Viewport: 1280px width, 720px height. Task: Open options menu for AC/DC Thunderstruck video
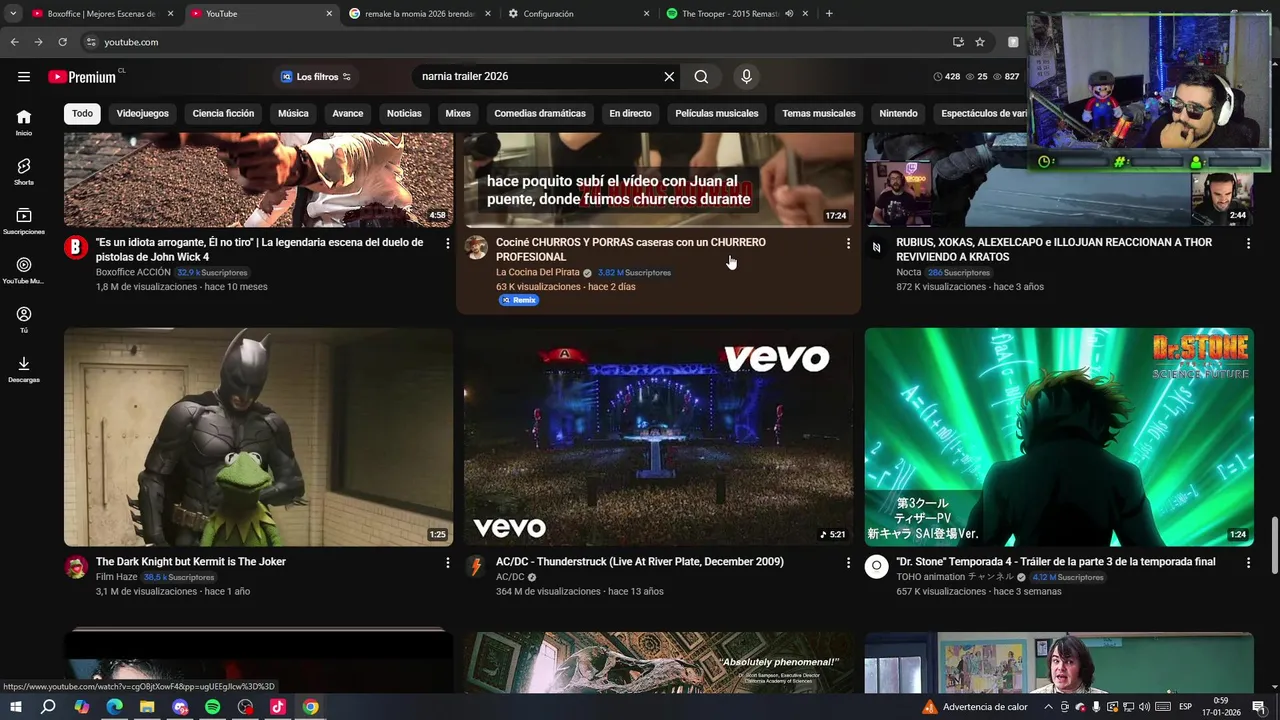[848, 563]
